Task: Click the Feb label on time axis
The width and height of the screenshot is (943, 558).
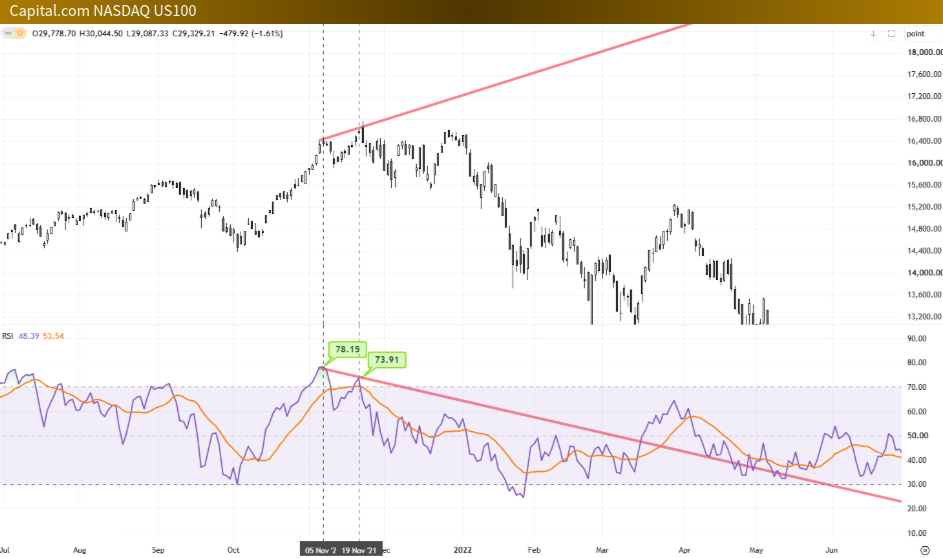Action: pyautogui.click(x=534, y=550)
